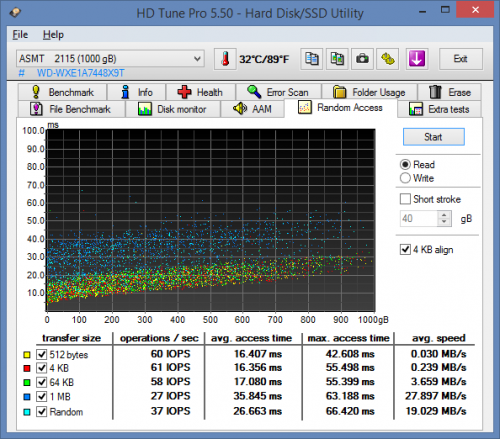Open the options gears icon
Viewport: 500px width, 439px height.
coord(388,59)
